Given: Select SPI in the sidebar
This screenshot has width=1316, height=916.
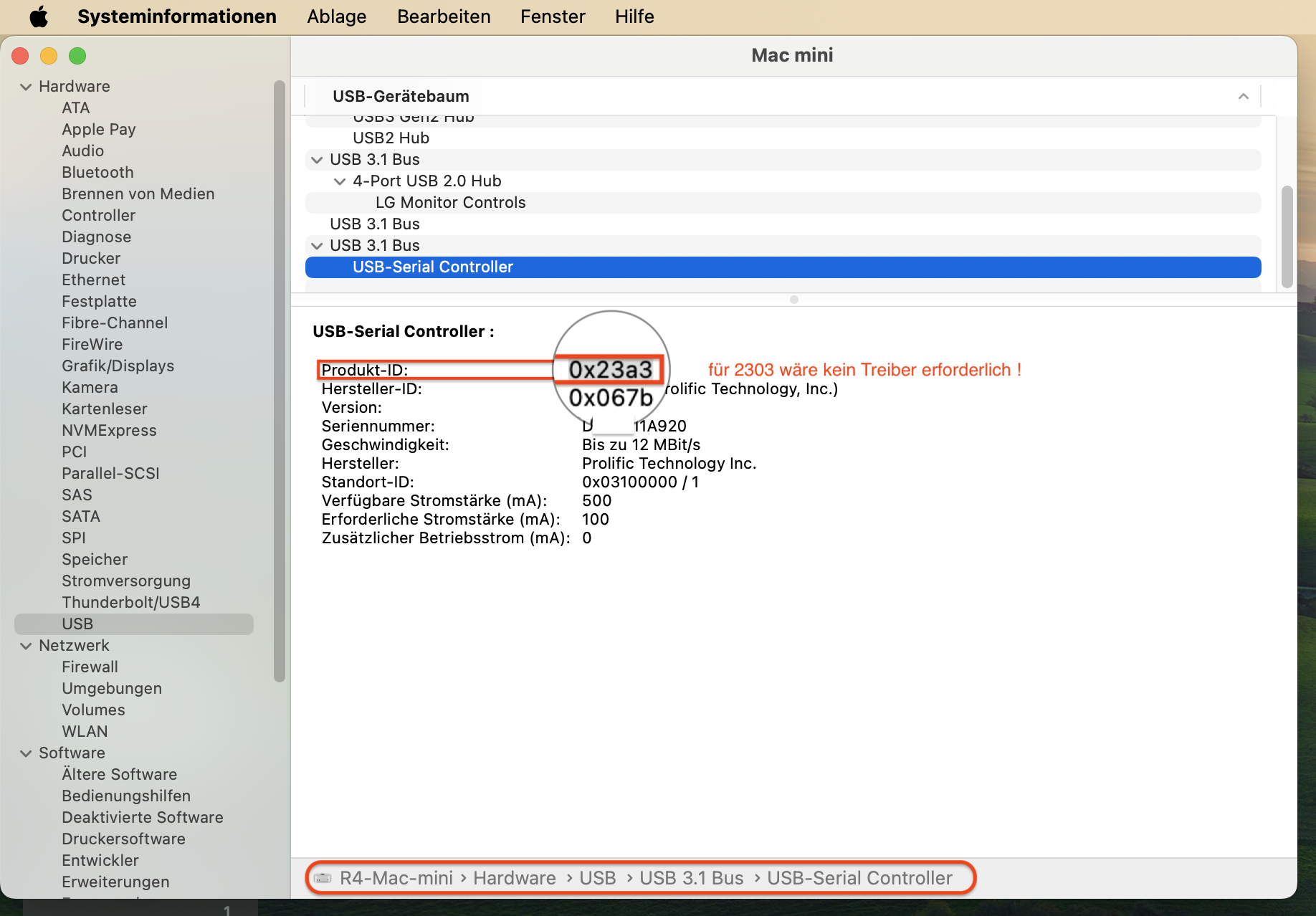Looking at the screenshot, I should click(74, 538).
